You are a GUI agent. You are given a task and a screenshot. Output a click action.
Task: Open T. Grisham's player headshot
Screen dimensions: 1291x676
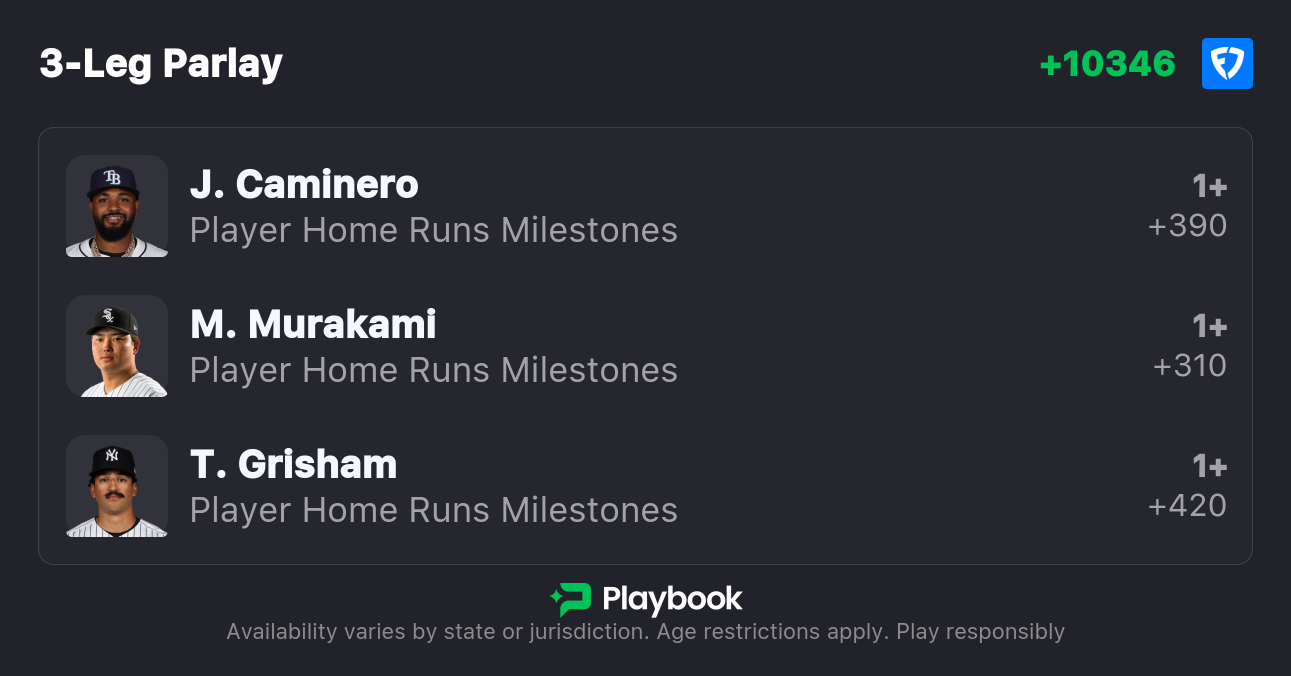pyautogui.click(x=117, y=486)
